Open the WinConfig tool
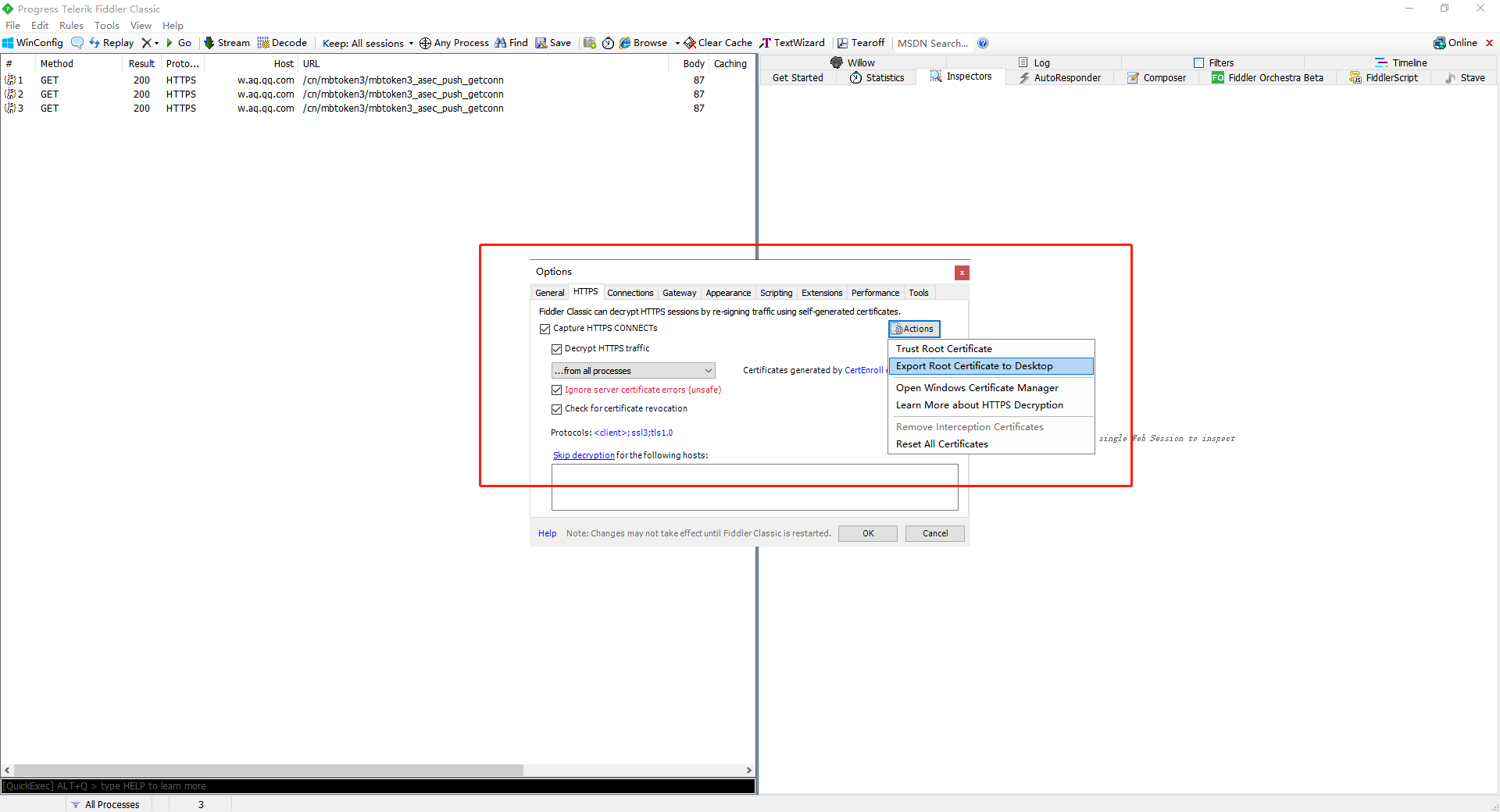The height and width of the screenshot is (812, 1500). (x=33, y=43)
